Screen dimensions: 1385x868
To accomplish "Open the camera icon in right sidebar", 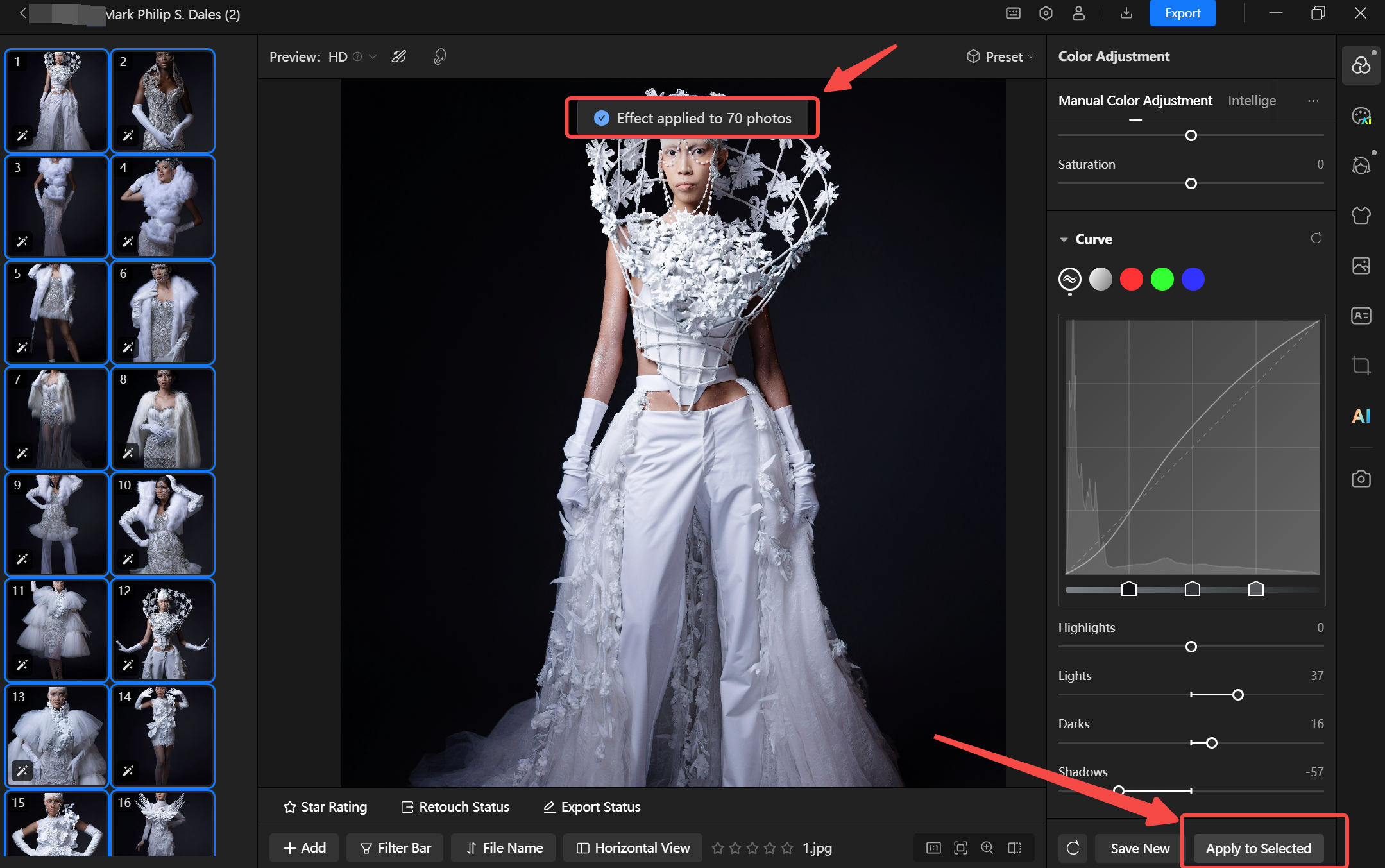I will point(1361,479).
